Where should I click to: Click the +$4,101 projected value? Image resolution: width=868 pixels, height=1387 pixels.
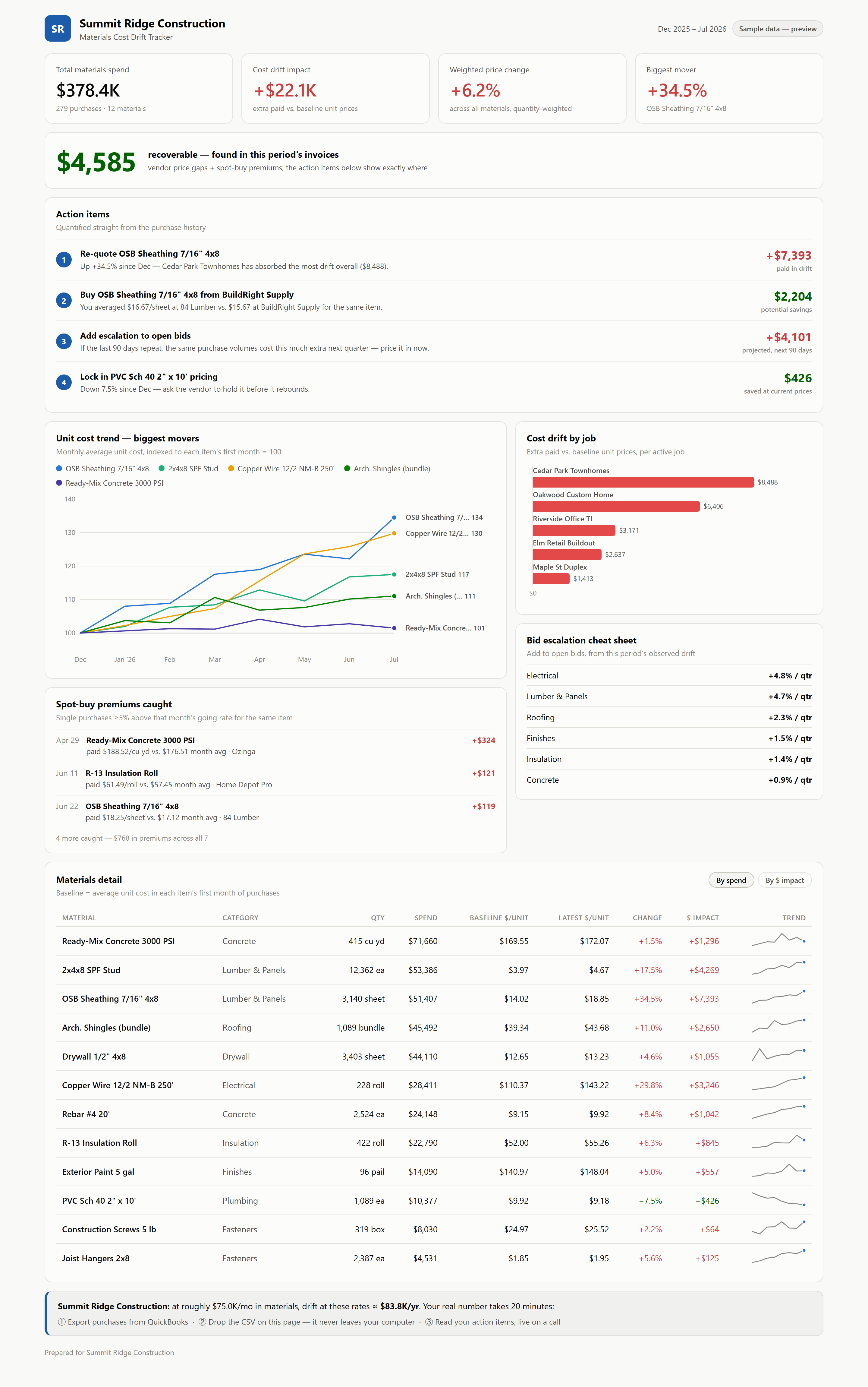pyautogui.click(x=789, y=337)
